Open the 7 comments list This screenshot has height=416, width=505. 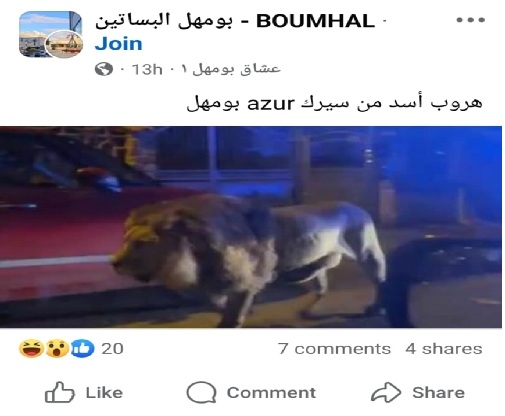pos(334,349)
